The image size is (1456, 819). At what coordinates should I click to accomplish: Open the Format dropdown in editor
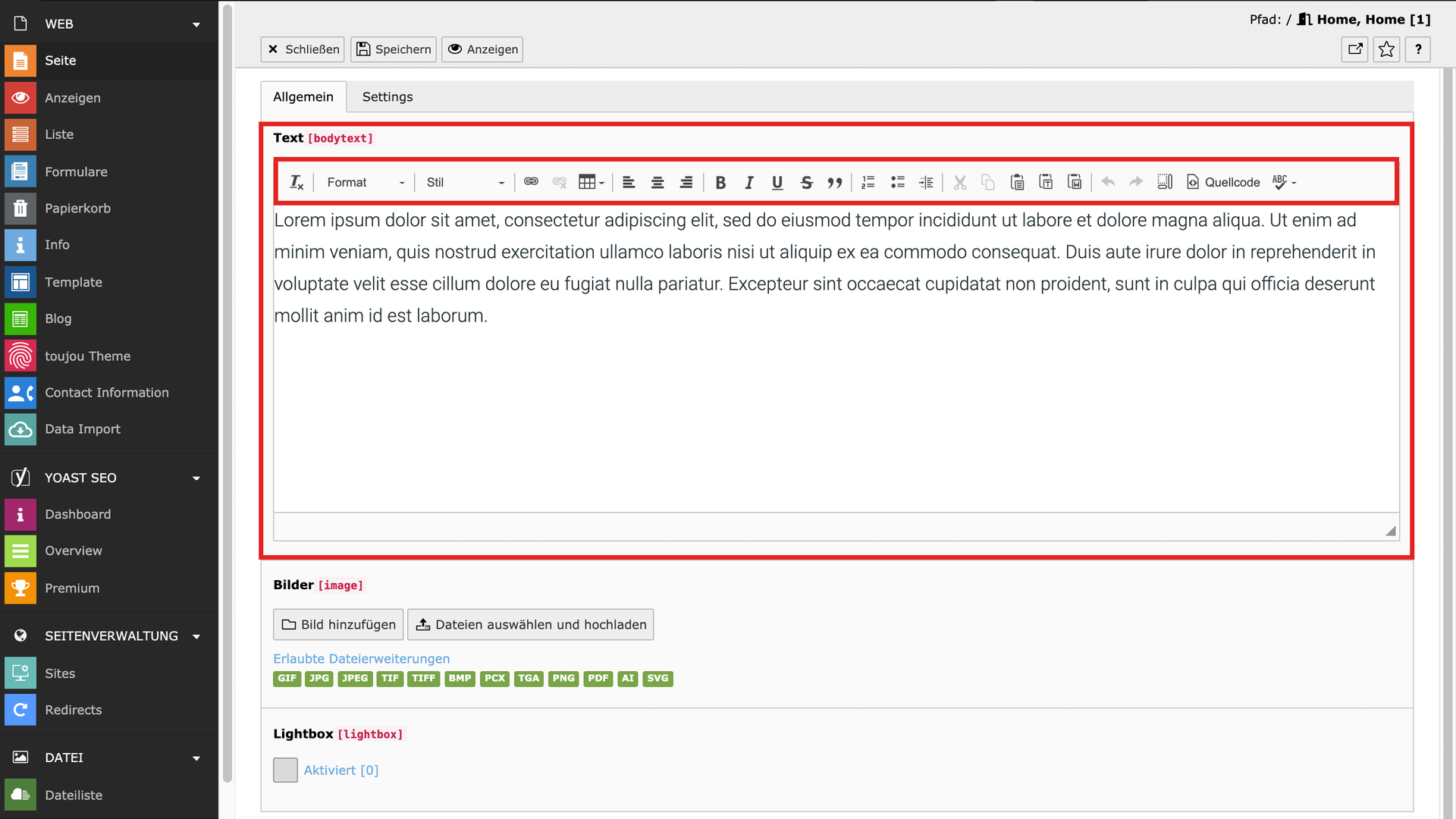coord(366,182)
